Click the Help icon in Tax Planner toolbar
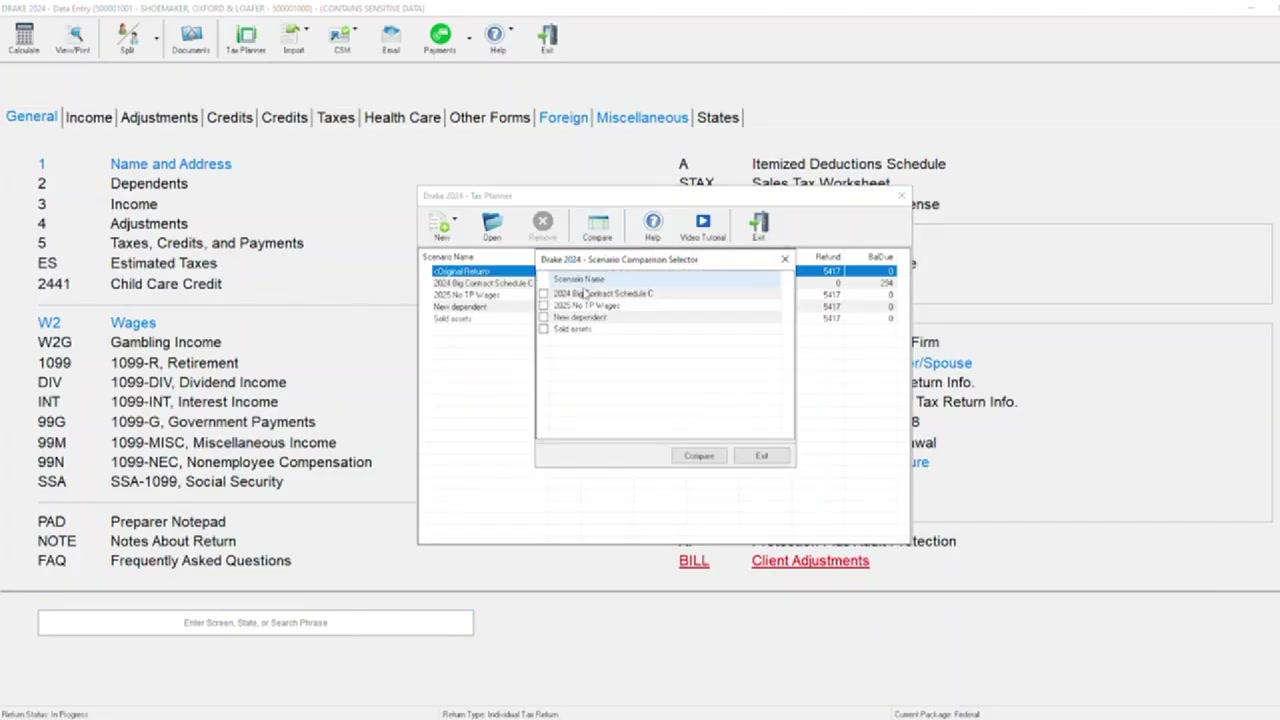 pos(653,226)
